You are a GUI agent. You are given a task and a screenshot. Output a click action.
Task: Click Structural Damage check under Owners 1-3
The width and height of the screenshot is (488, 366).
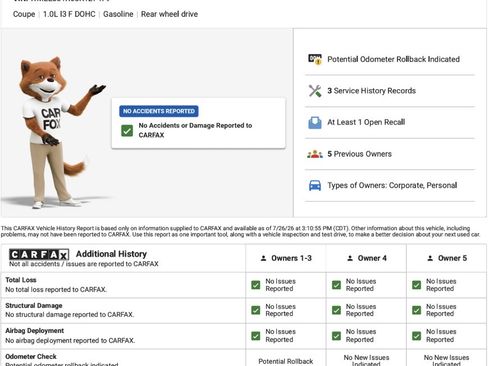[256, 310]
